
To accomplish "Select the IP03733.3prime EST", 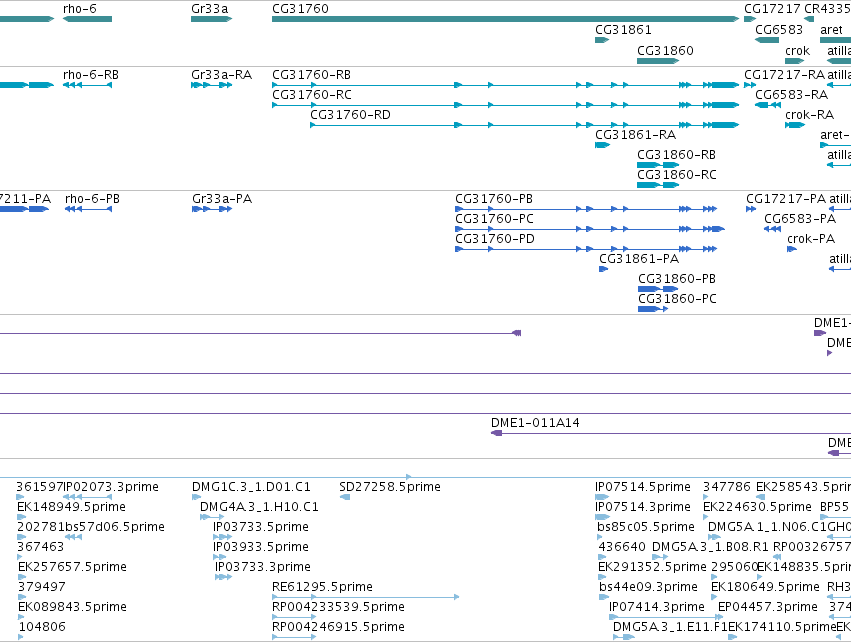I will point(224,577).
